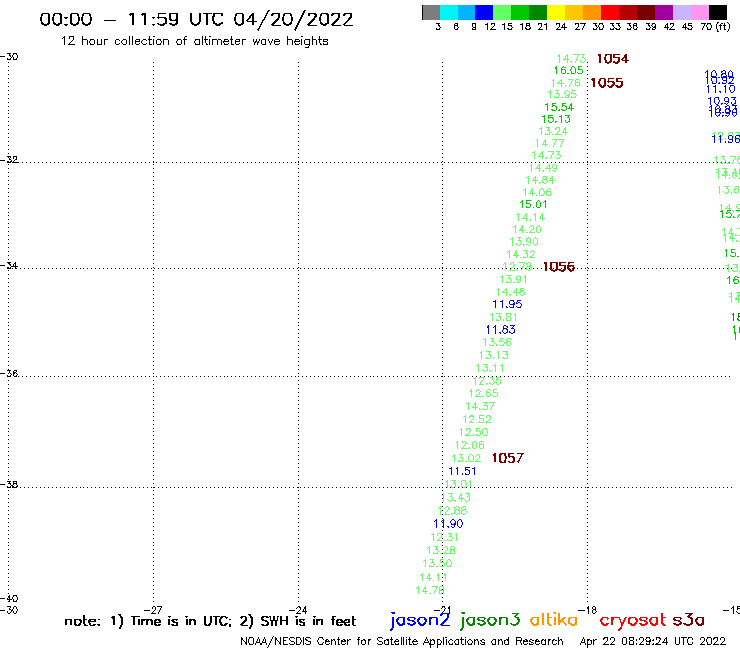
Task: Click the wave height value 13.95
Action: [x=562, y=94]
